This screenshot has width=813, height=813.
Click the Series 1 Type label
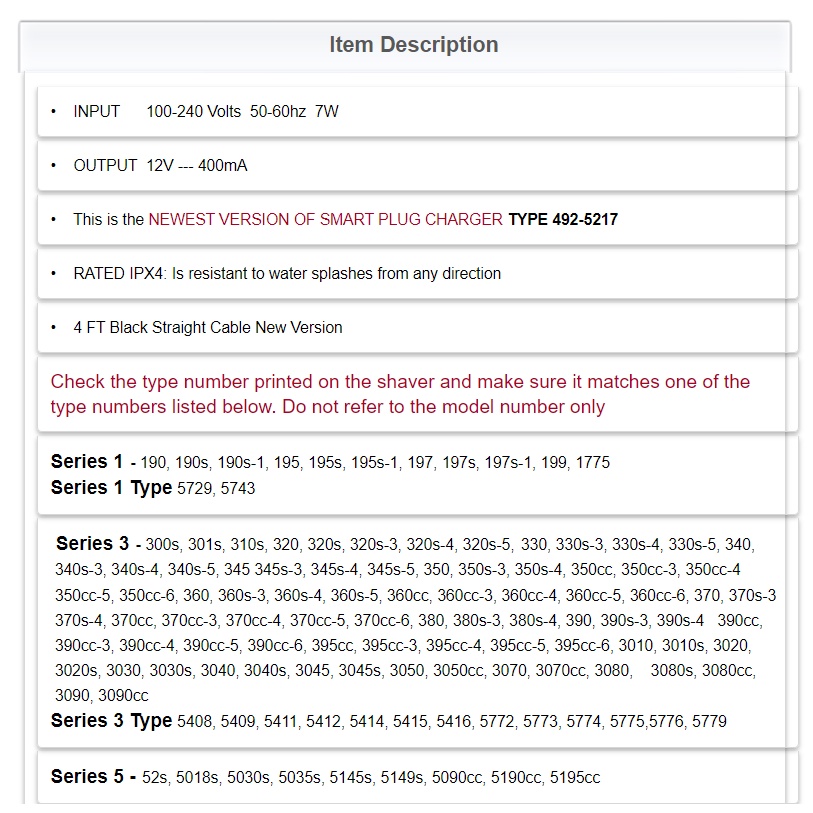(111, 488)
